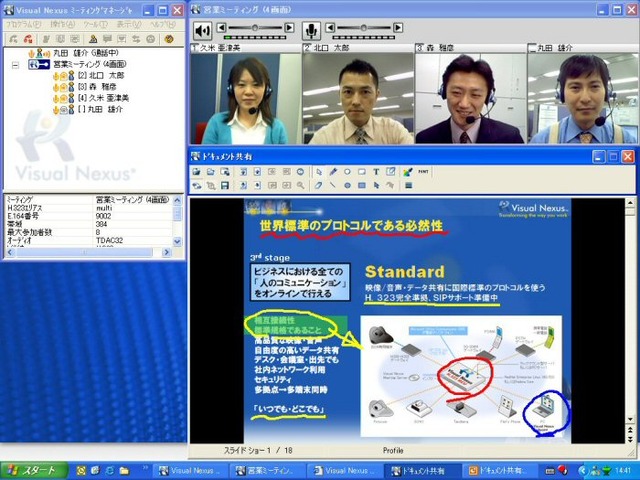Open the color paintbrush palette icon
The width and height of the screenshot is (640, 480).
point(407,172)
